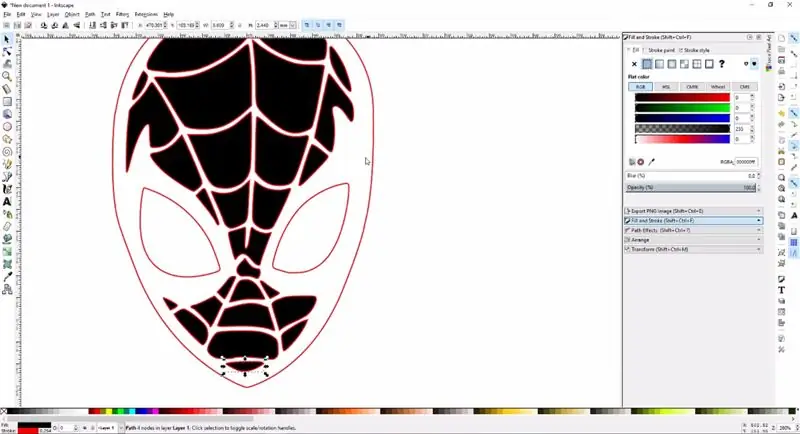Image resolution: width=800 pixels, height=434 pixels.
Task: Set fill to Radial gradient
Action: pos(671,64)
